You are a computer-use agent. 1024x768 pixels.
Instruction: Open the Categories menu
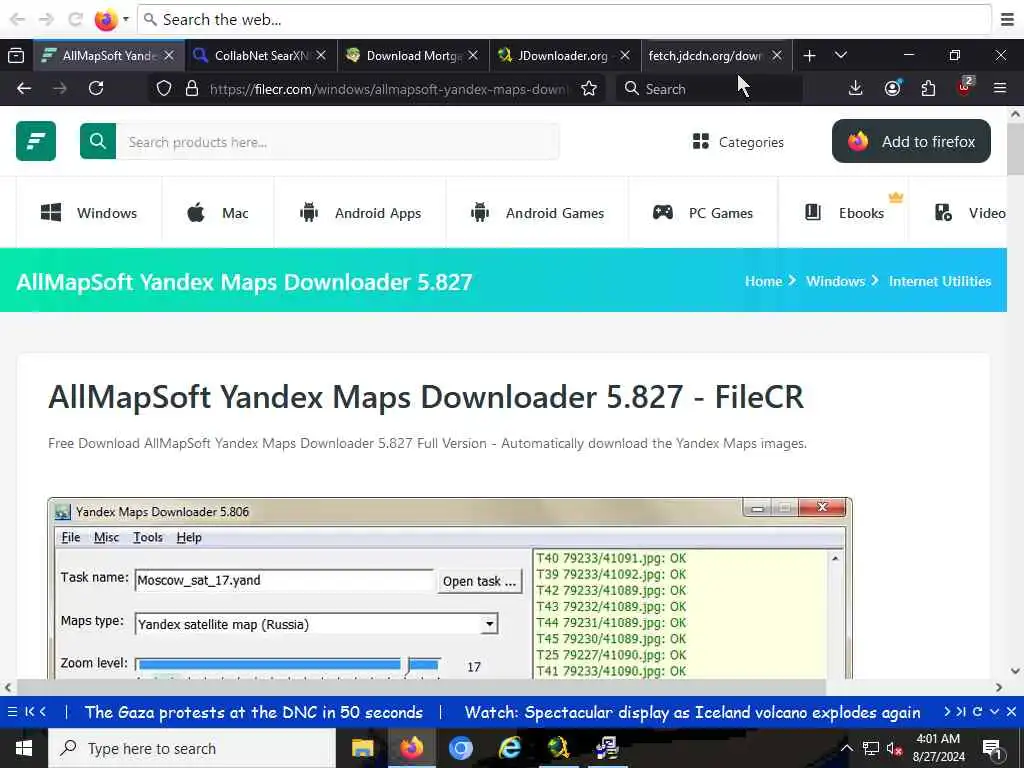(738, 142)
